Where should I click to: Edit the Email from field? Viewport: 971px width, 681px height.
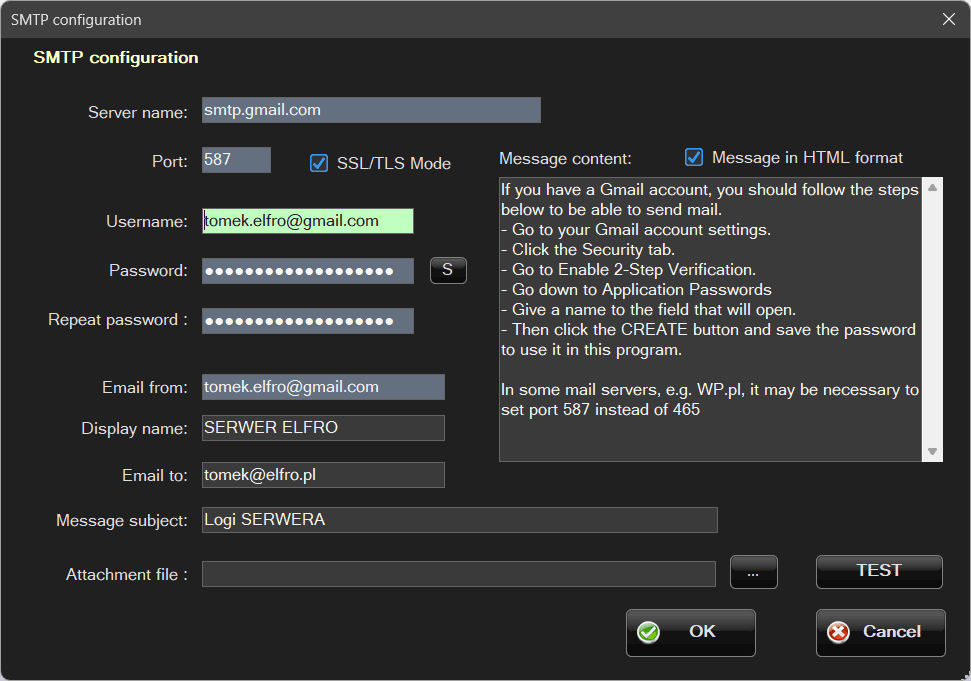[323, 387]
